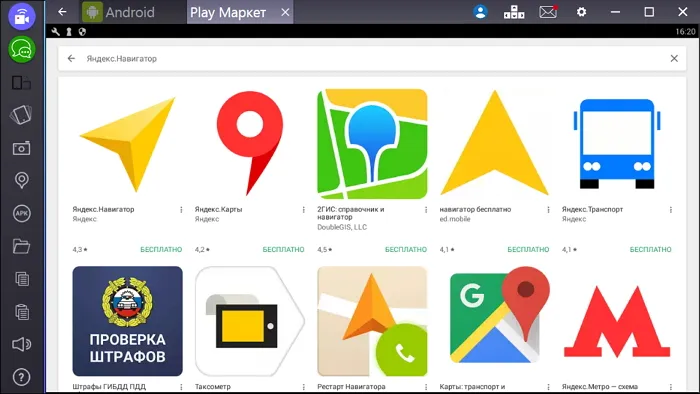This screenshot has height=394, width=700.
Task: Open overflow menu for Яндекс.Метро card
Action: pyautogui.click(x=671, y=387)
